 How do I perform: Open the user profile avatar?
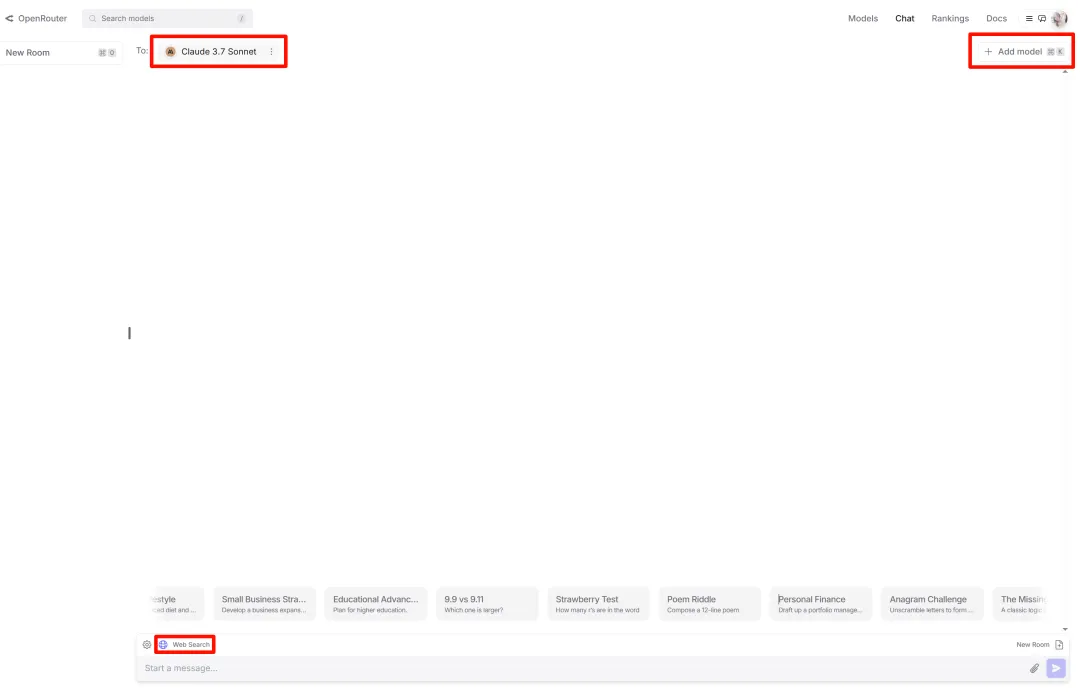[x=1060, y=18]
